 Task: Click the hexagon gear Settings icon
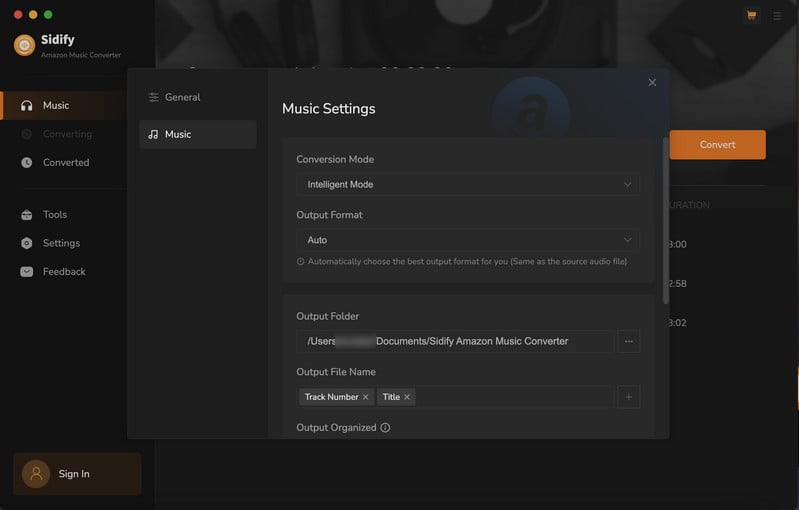tap(26, 243)
